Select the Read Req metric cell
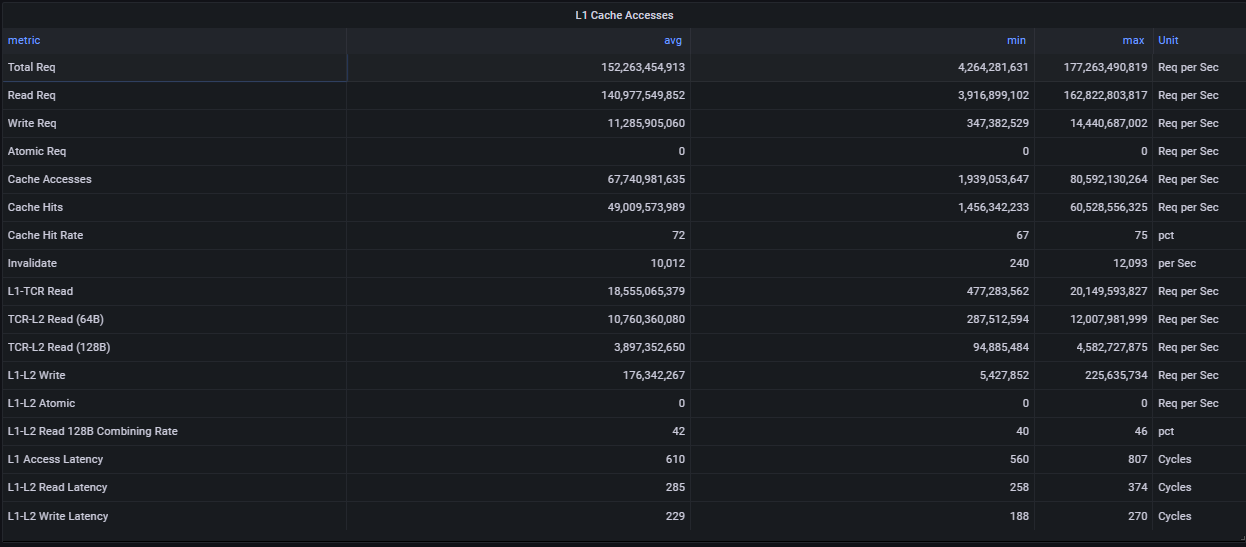This screenshot has width=1246, height=547. pos(175,95)
